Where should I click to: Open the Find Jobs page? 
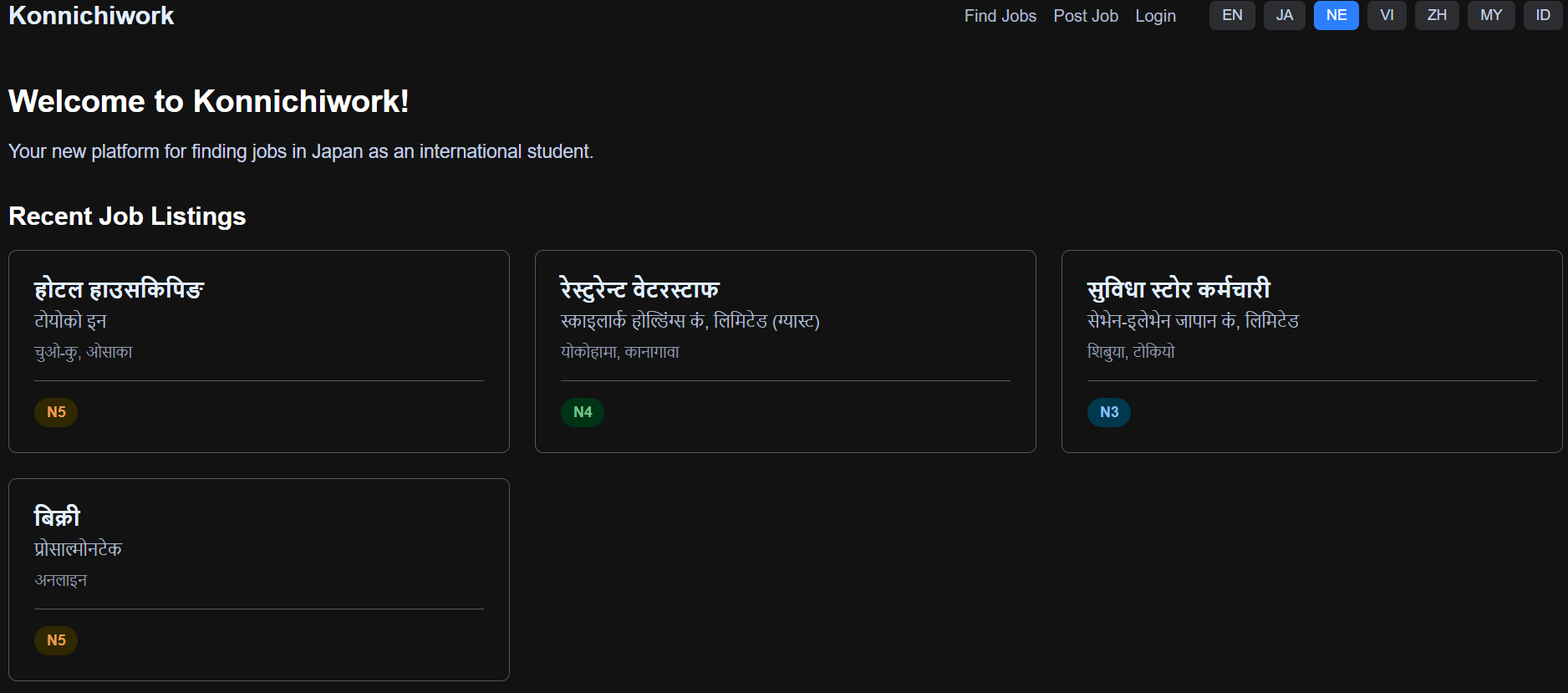point(1000,16)
